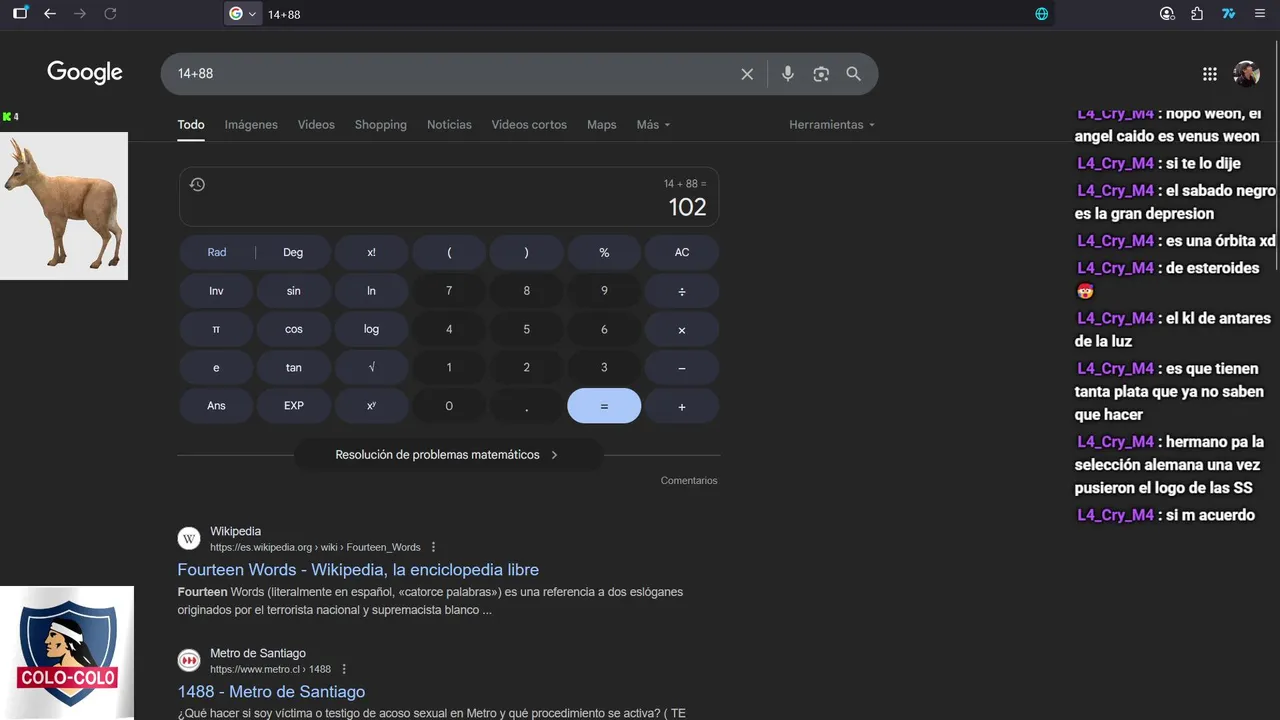Open the browser hamburger menu

click(1259, 14)
